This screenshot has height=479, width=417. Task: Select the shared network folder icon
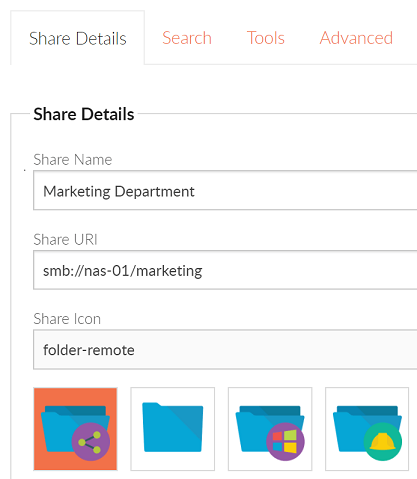pyautogui.click(x=75, y=429)
